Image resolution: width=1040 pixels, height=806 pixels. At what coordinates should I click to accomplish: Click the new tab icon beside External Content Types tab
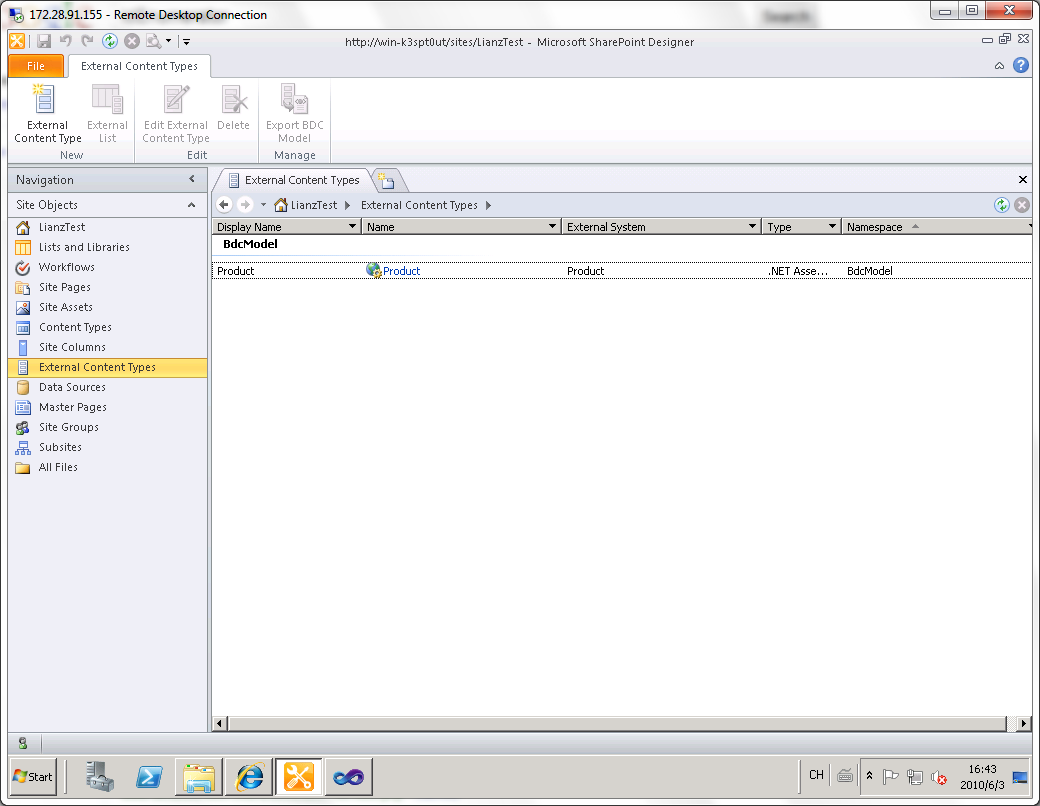point(386,180)
